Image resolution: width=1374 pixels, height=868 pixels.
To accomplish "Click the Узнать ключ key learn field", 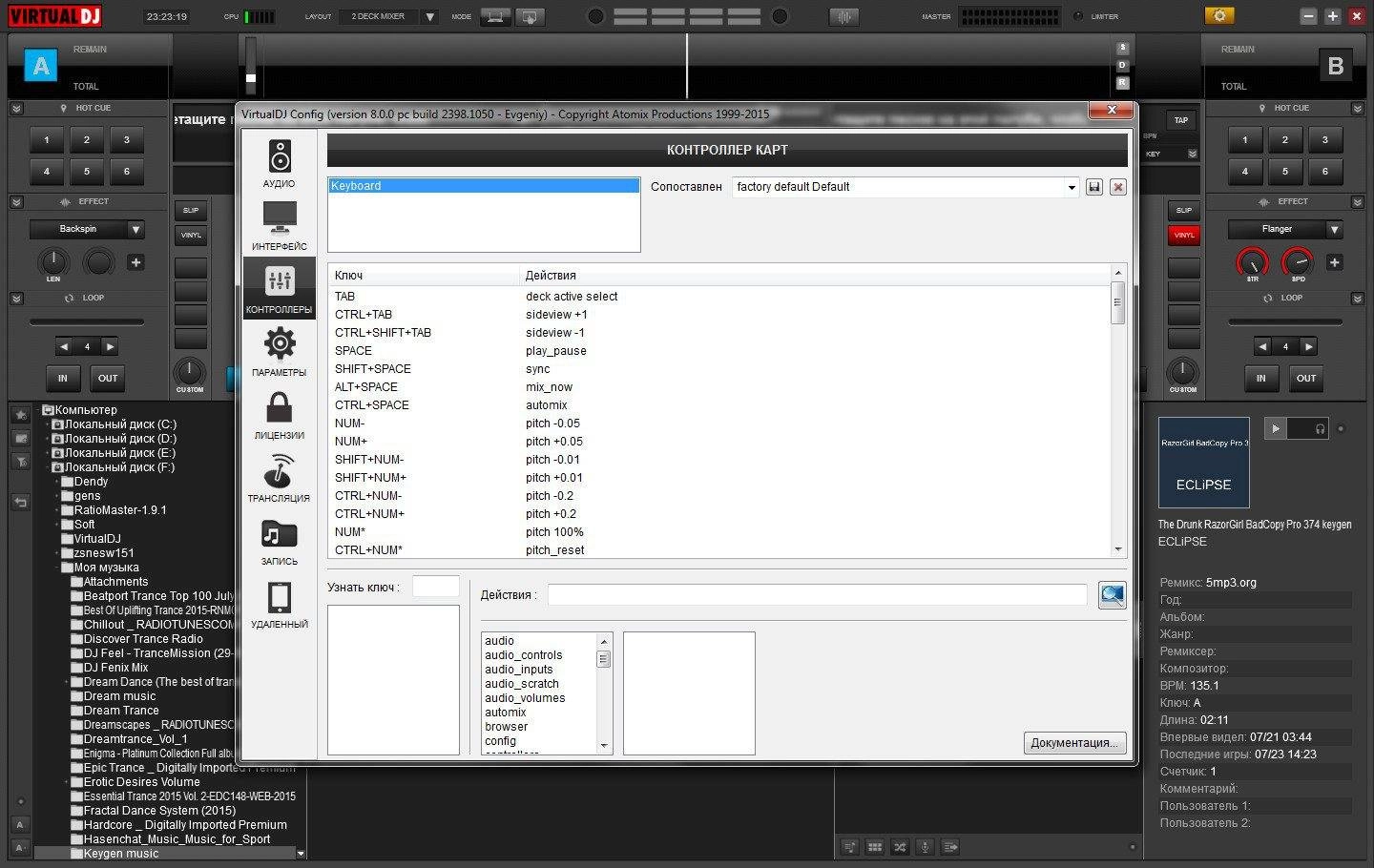I will pos(436,587).
